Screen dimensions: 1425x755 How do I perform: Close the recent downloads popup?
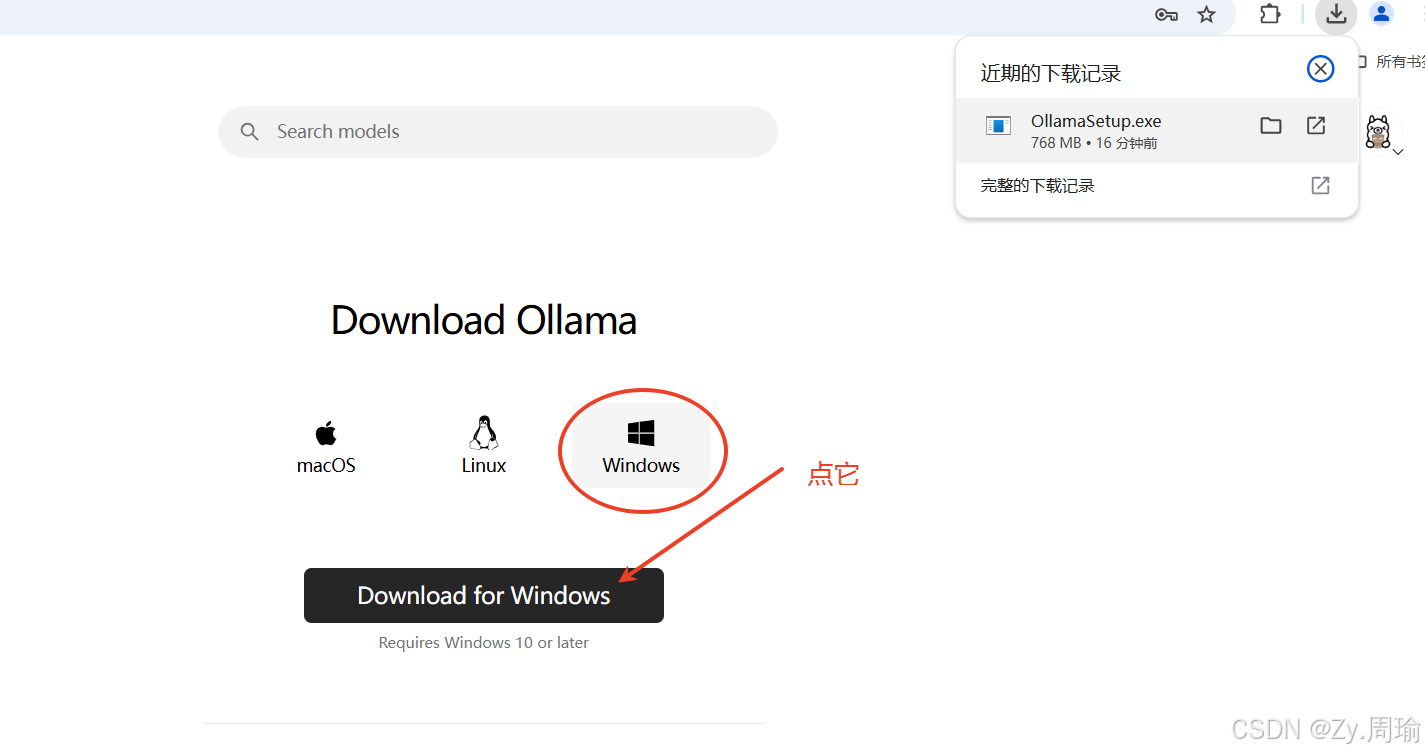point(1320,69)
